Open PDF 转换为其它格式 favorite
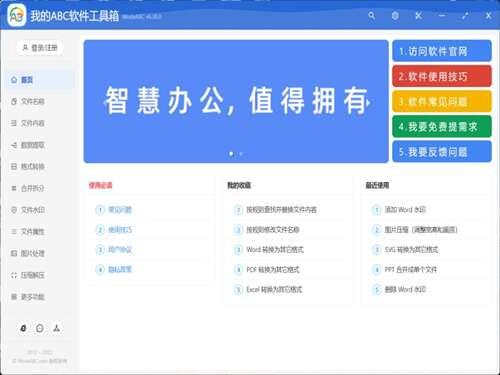This screenshot has height=375, width=500. pos(273,269)
